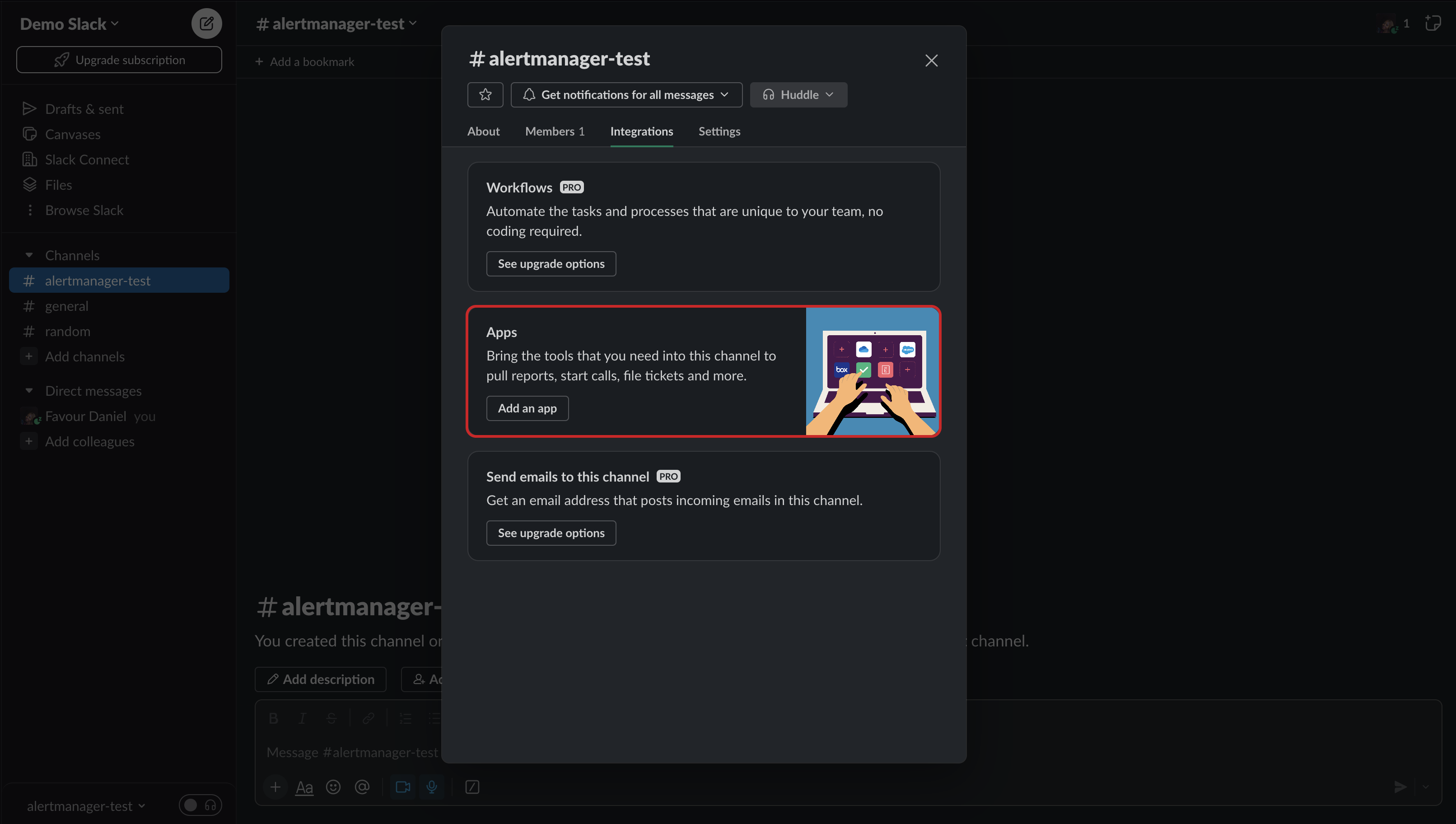Star the alertmanager-test channel
The height and width of the screenshot is (824, 1456).
coord(485,94)
